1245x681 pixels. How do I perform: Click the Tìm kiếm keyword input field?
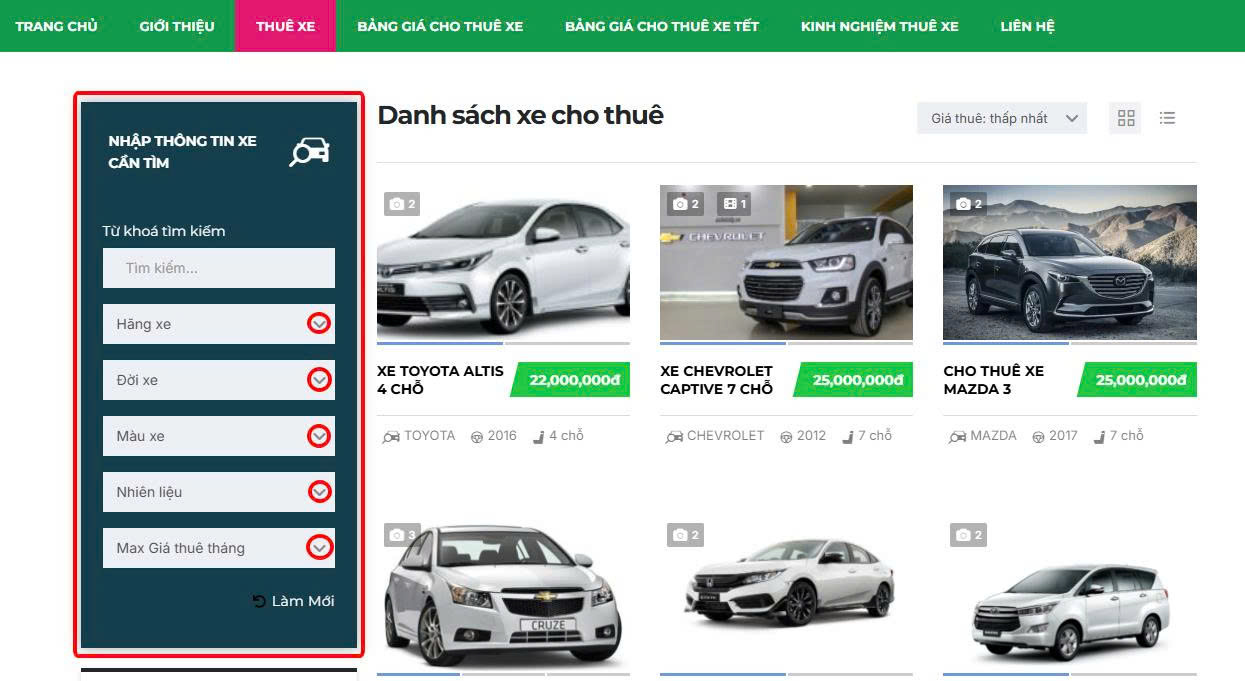[218, 268]
